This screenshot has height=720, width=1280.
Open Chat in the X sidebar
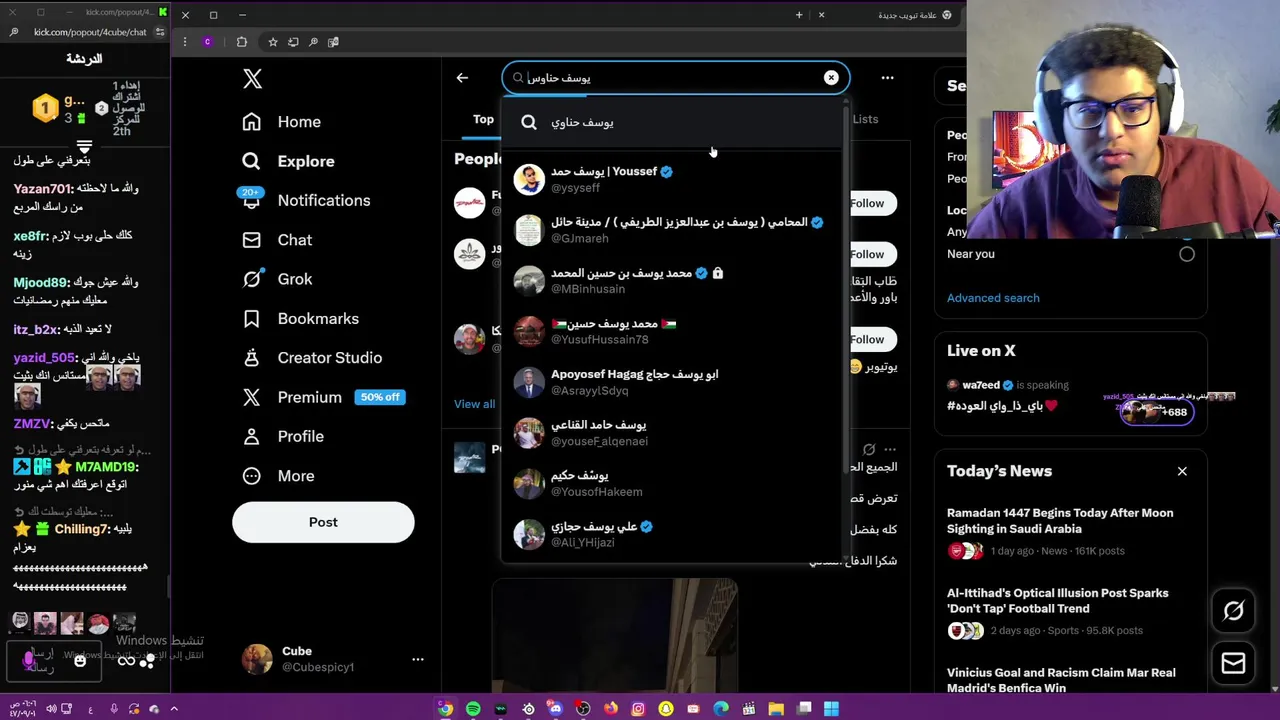tap(277, 240)
